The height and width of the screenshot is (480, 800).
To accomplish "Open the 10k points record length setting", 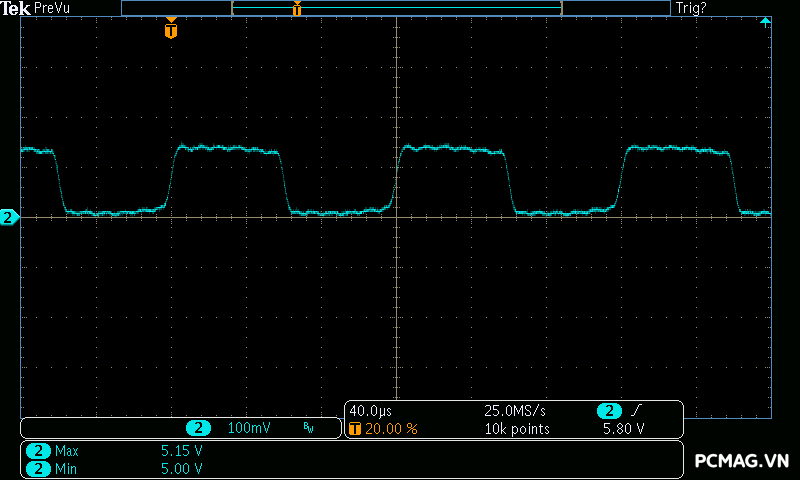I will click(516, 428).
